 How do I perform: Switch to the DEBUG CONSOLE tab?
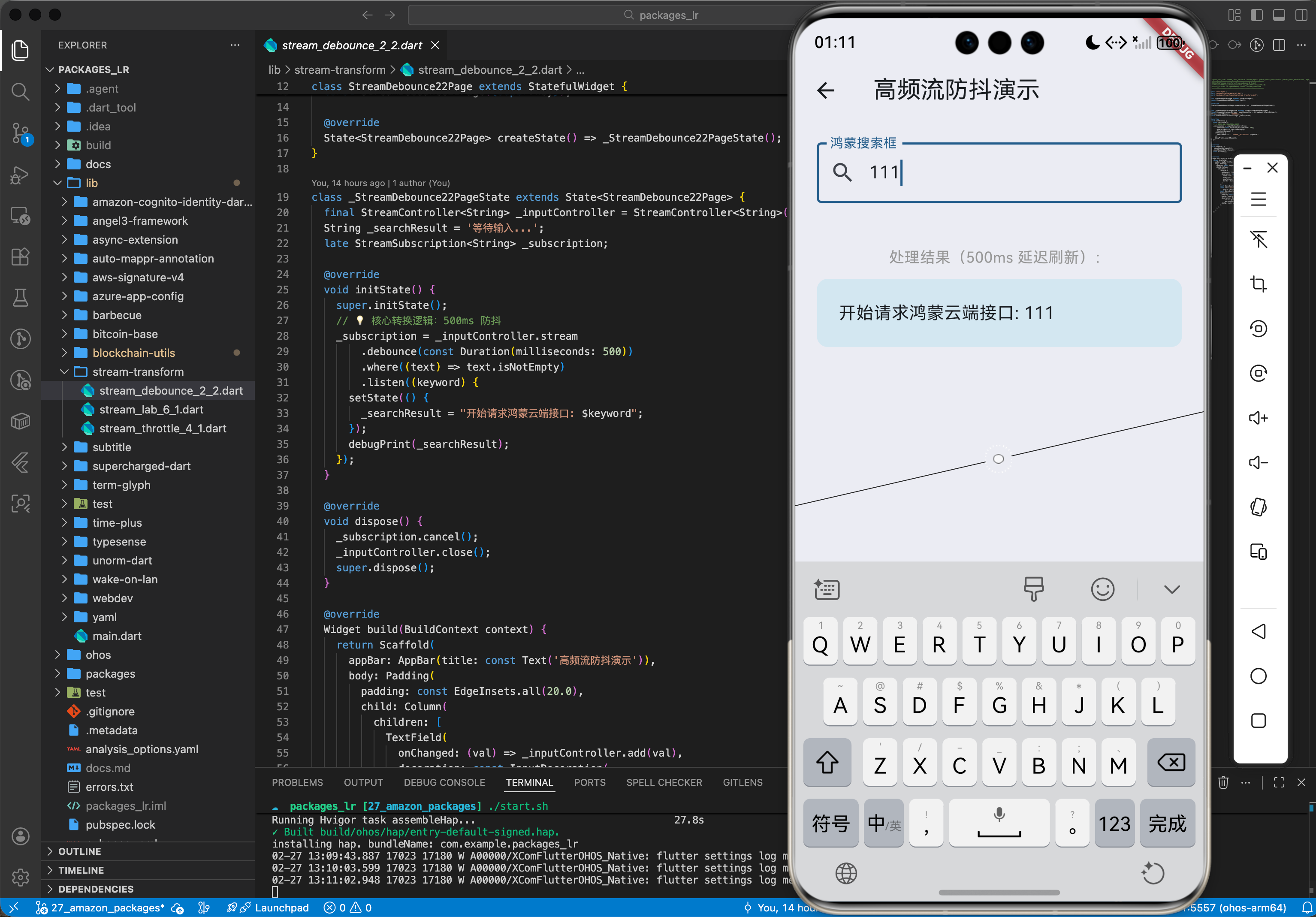444,782
